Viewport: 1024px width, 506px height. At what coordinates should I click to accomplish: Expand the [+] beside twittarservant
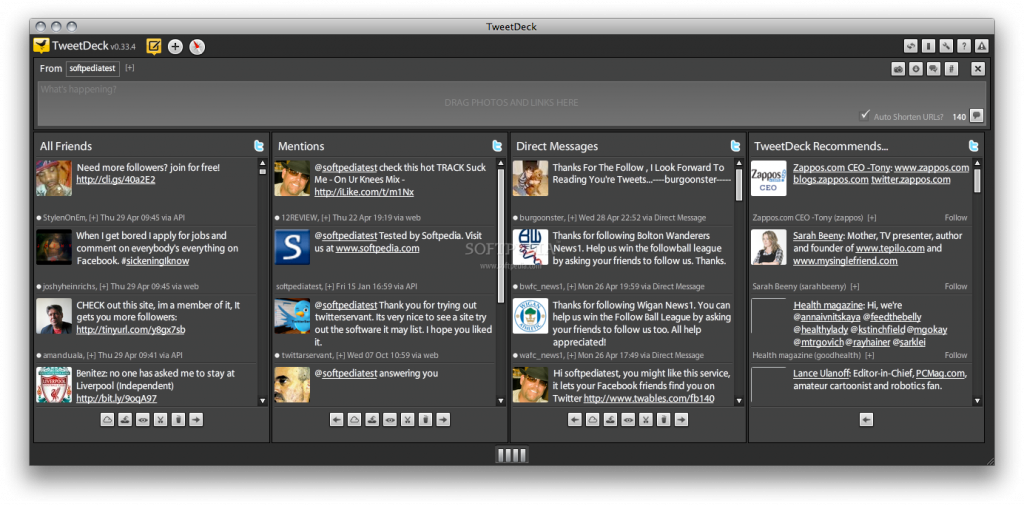341,355
